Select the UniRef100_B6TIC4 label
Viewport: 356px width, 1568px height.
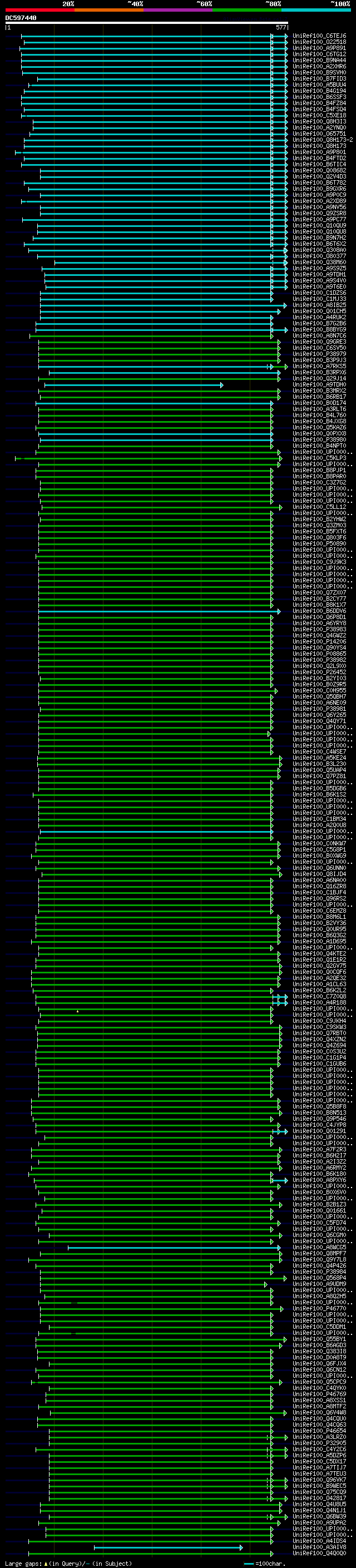tap(319, 164)
